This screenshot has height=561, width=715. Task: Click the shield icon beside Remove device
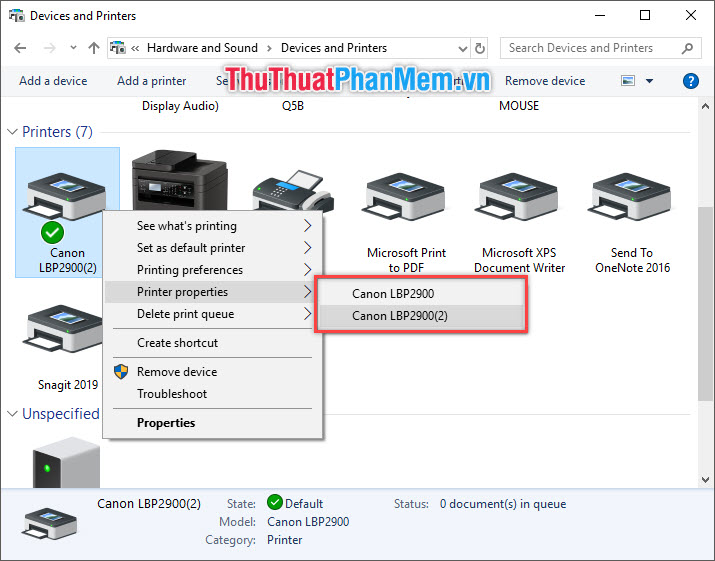[x=121, y=372]
